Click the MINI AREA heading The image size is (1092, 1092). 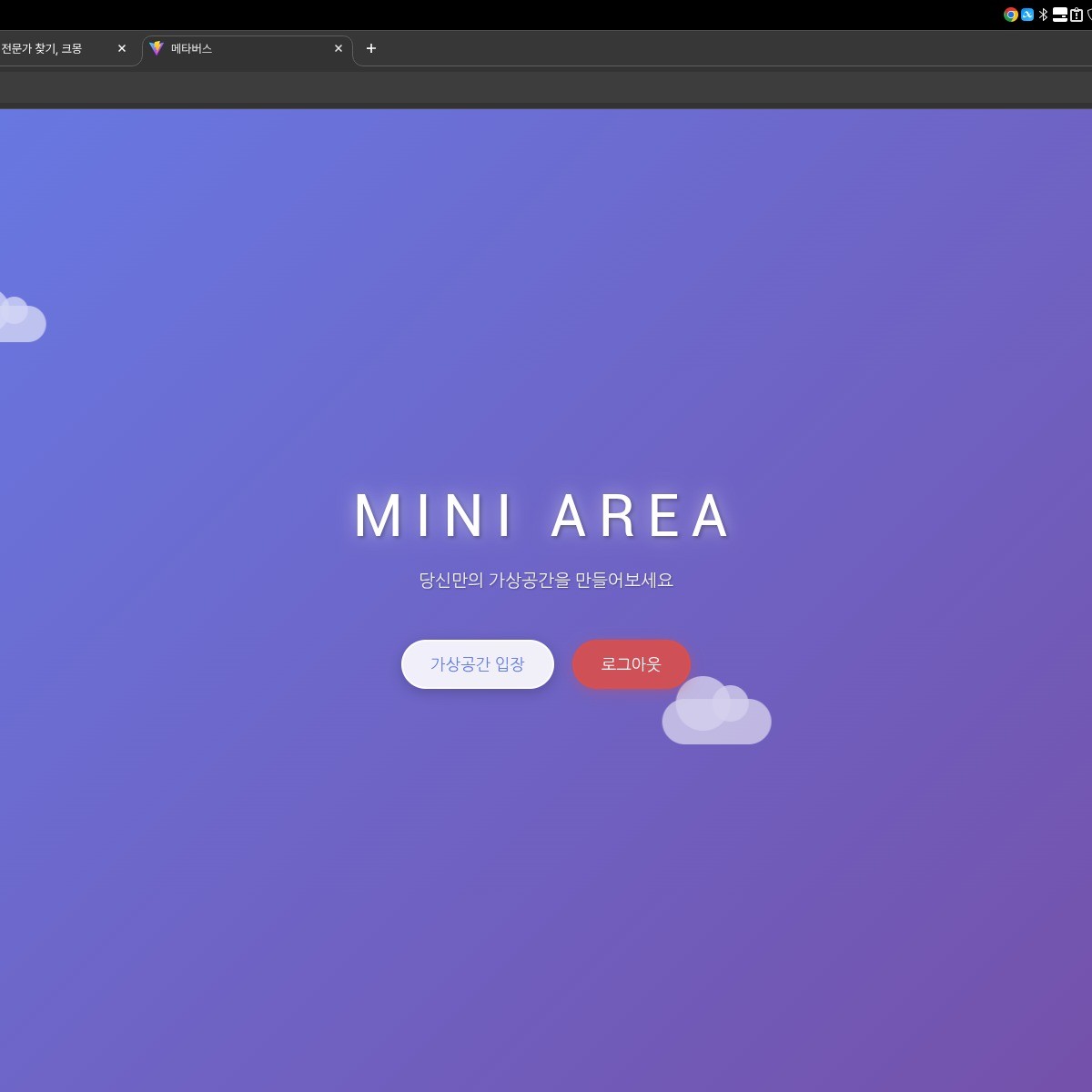(543, 516)
